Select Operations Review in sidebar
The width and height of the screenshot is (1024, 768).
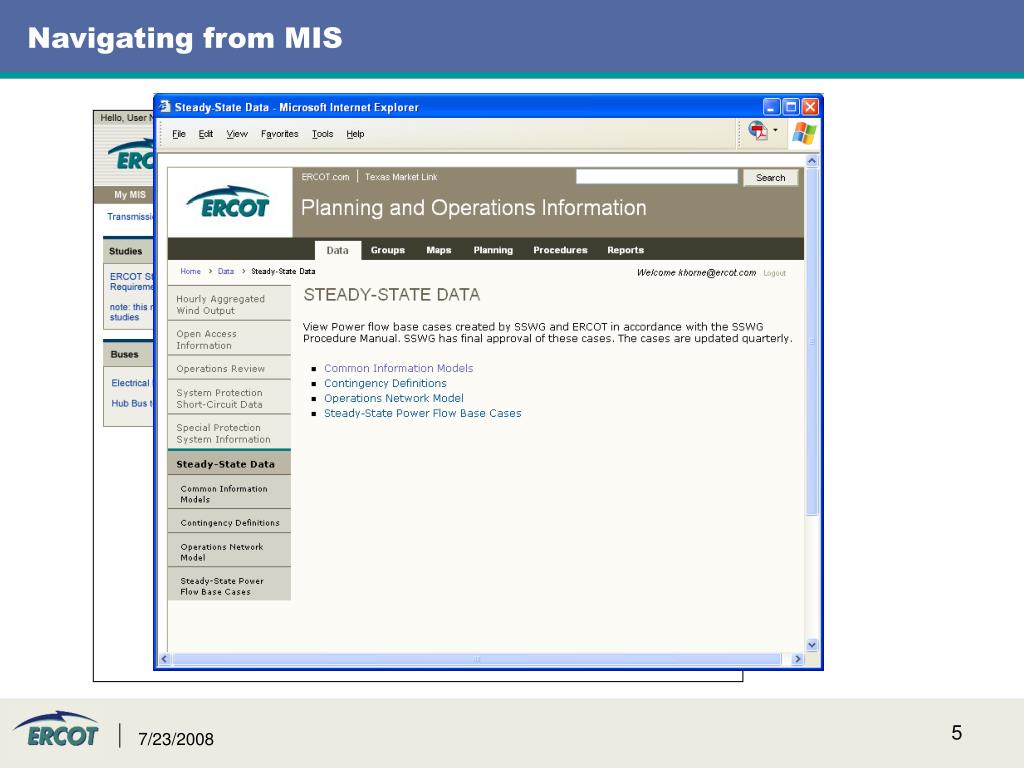click(229, 368)
